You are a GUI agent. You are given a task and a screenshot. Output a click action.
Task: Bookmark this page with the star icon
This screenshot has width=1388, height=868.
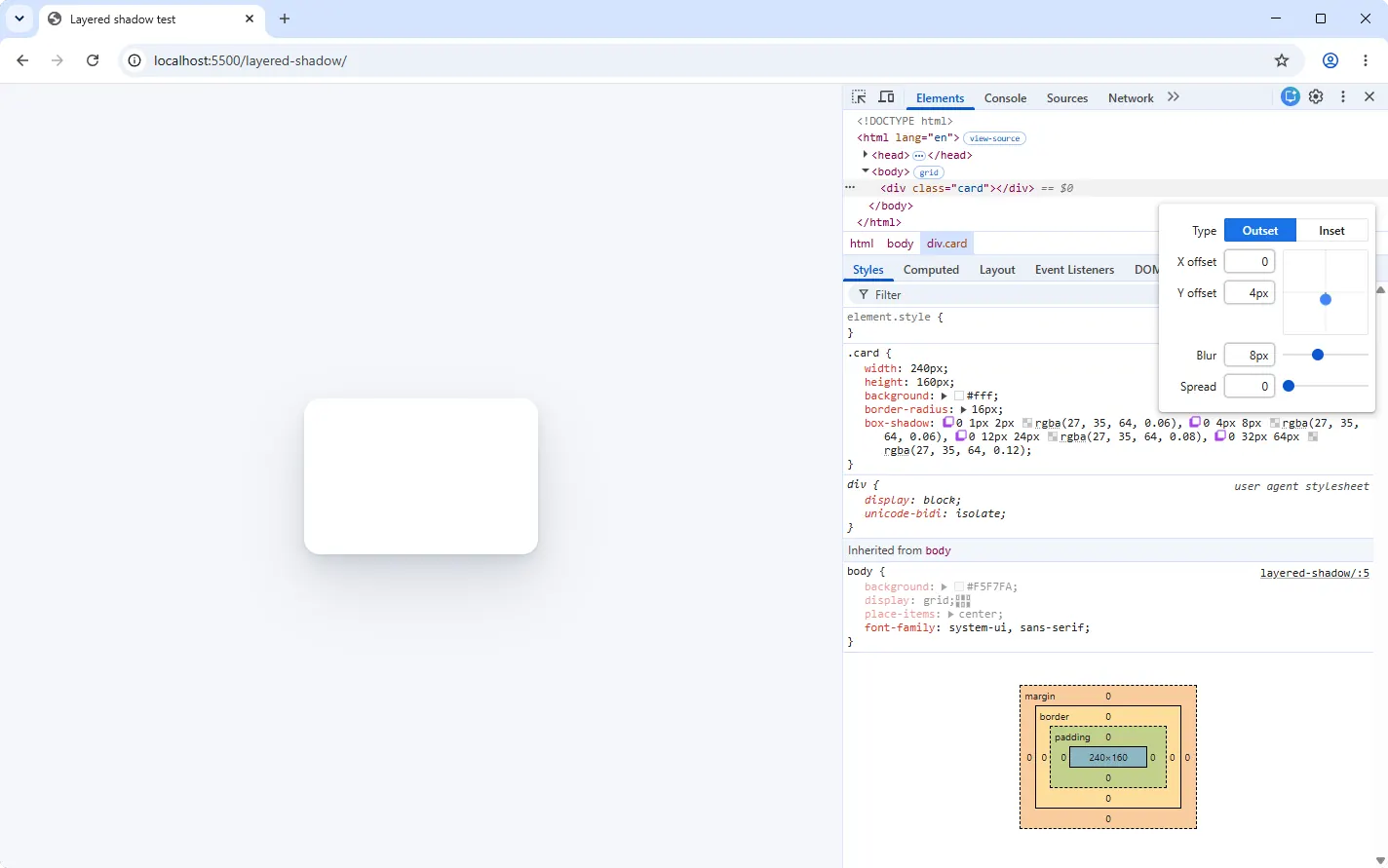click(1282, 60)
